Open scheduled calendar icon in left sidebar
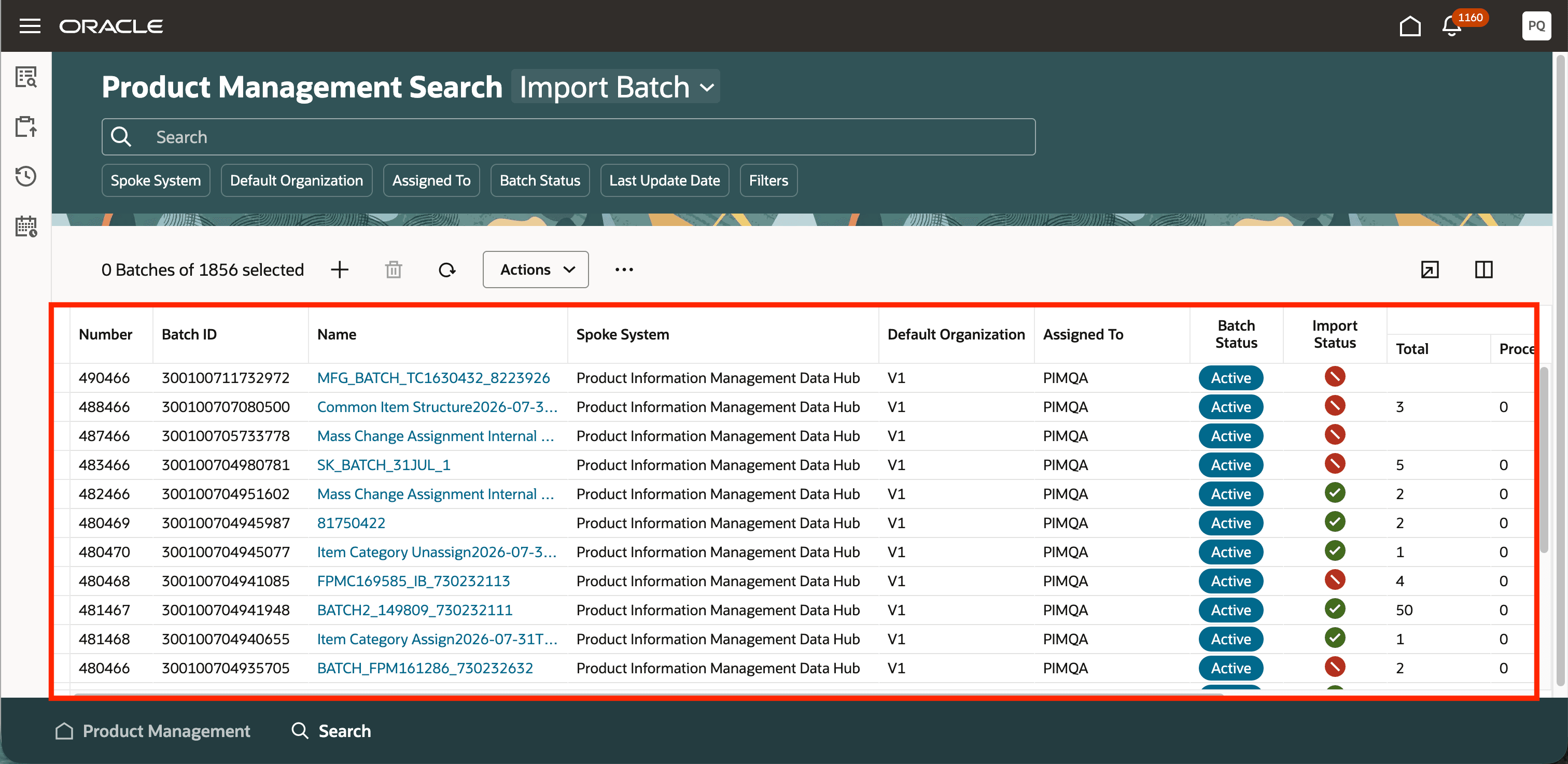Screen dimensions: 1568x764 point(25,227)
